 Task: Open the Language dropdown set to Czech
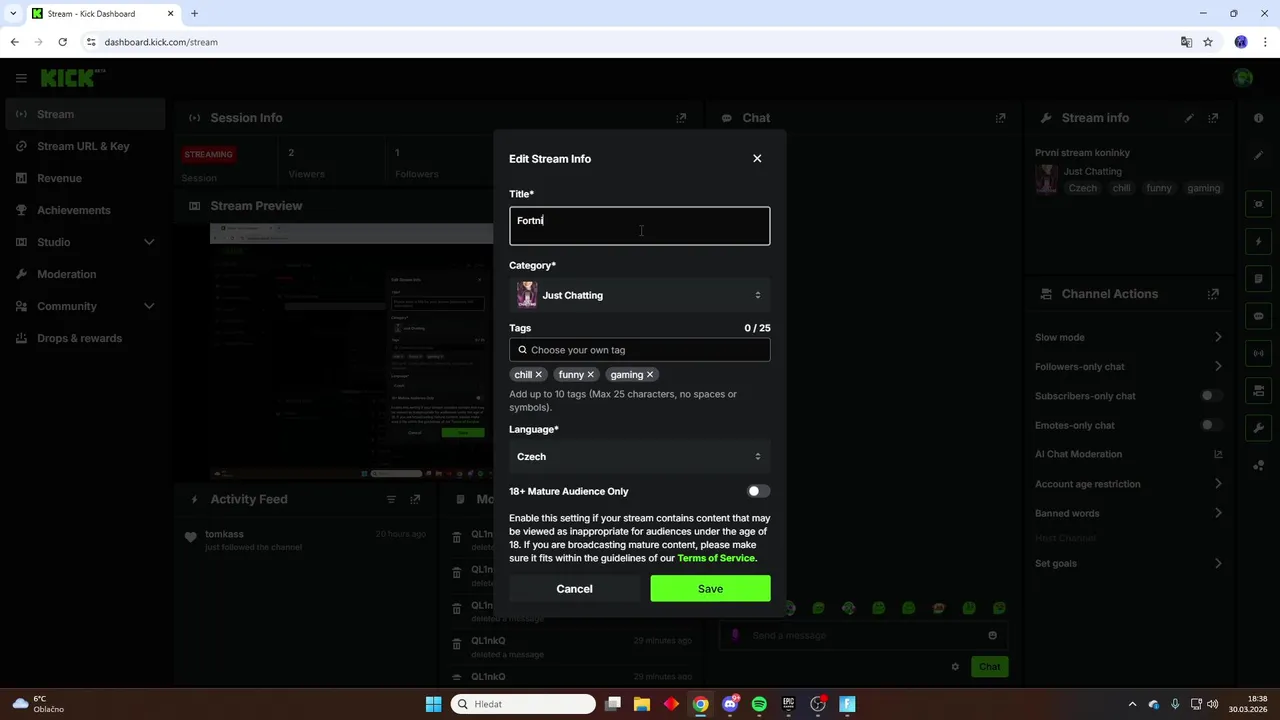pos(640,456)
